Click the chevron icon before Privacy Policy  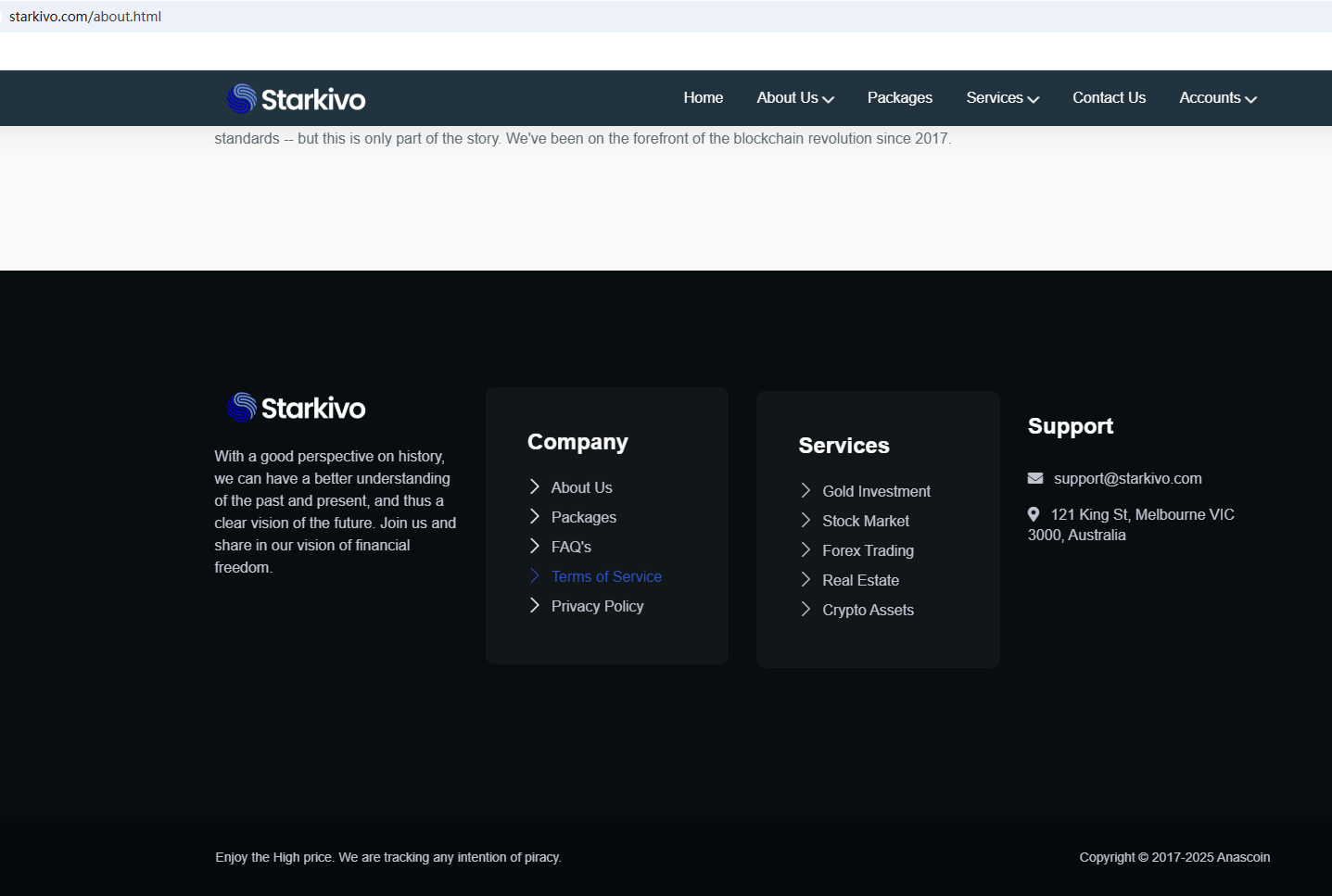tap(535, 606)
